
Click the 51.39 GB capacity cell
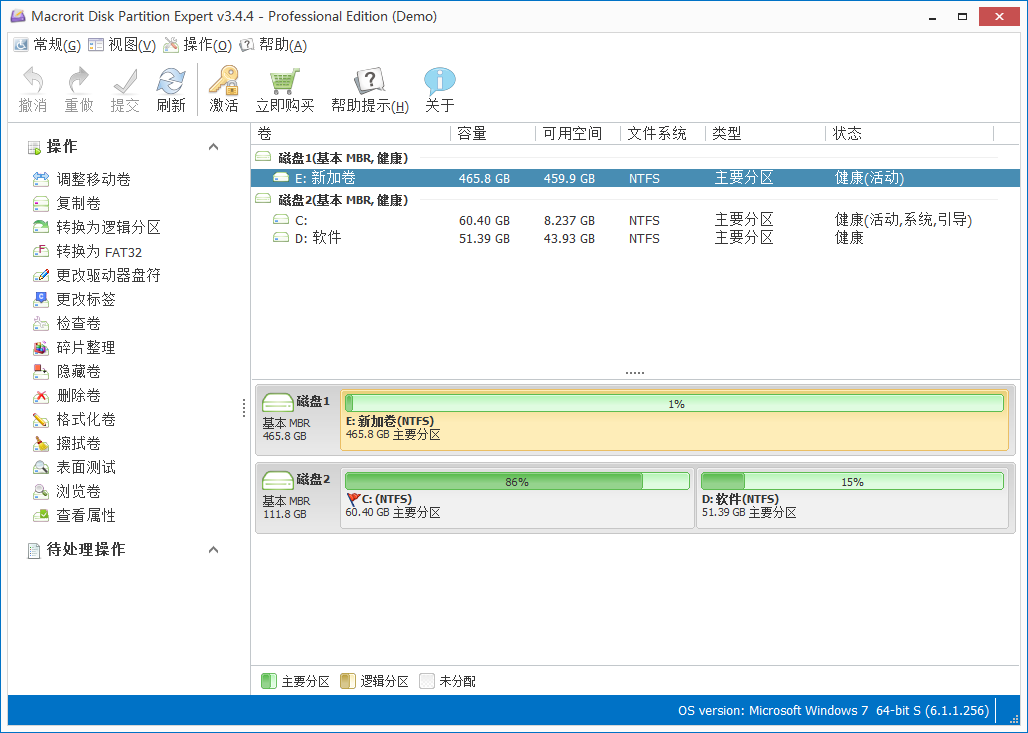click(x=484, y=239)
